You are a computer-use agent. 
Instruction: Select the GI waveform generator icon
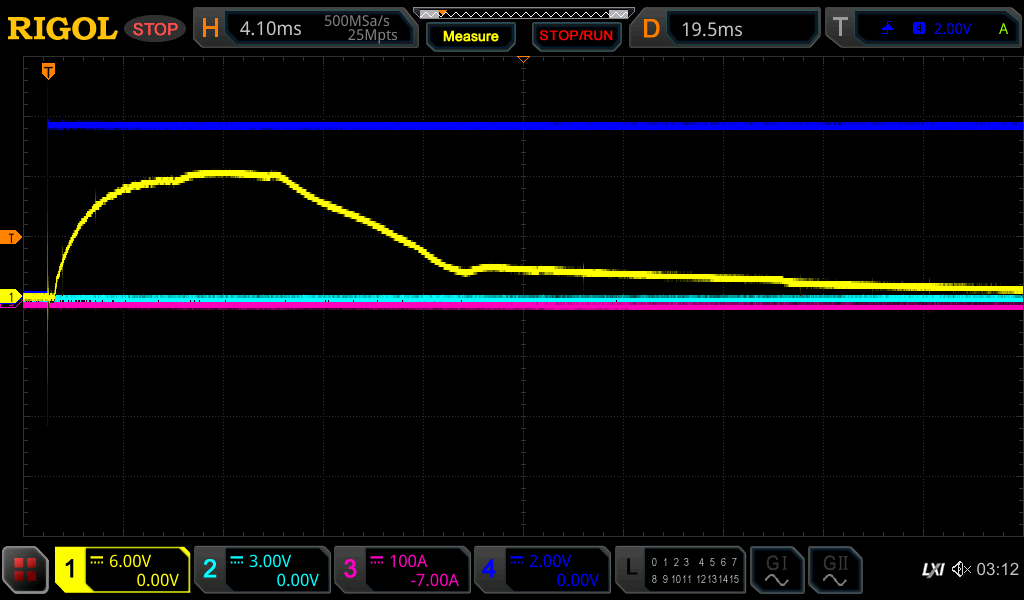[x=776, y=570]
